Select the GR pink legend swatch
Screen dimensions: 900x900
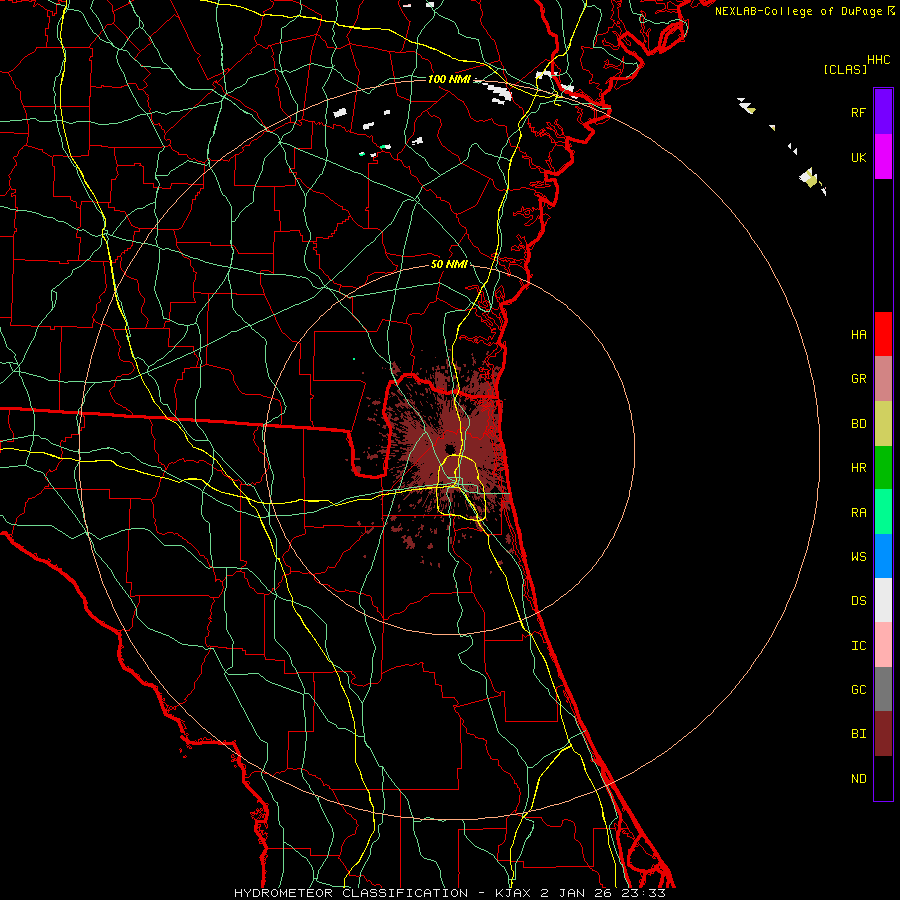click(883, 378)
